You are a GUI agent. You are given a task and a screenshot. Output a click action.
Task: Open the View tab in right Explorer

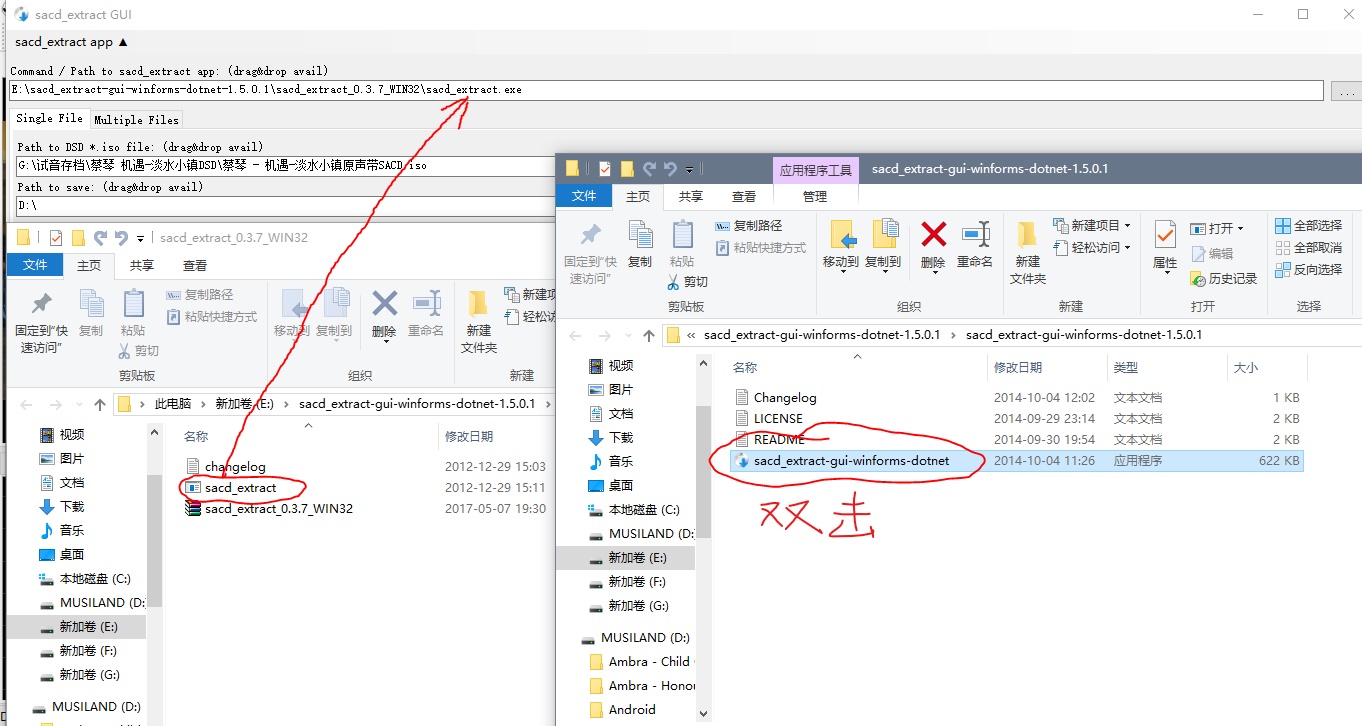click(x=744, y=197)
